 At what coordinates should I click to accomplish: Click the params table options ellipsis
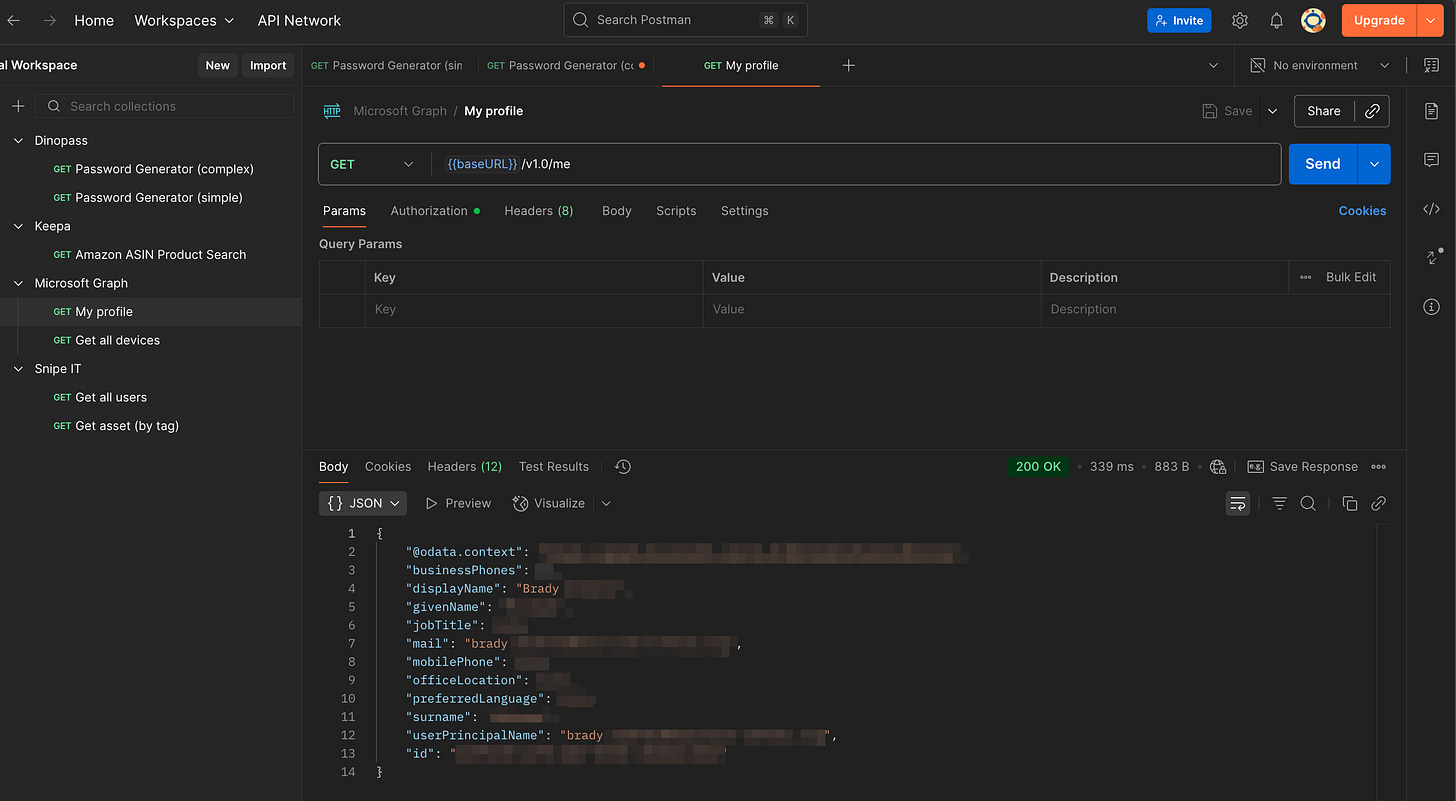click(1306, 277)
